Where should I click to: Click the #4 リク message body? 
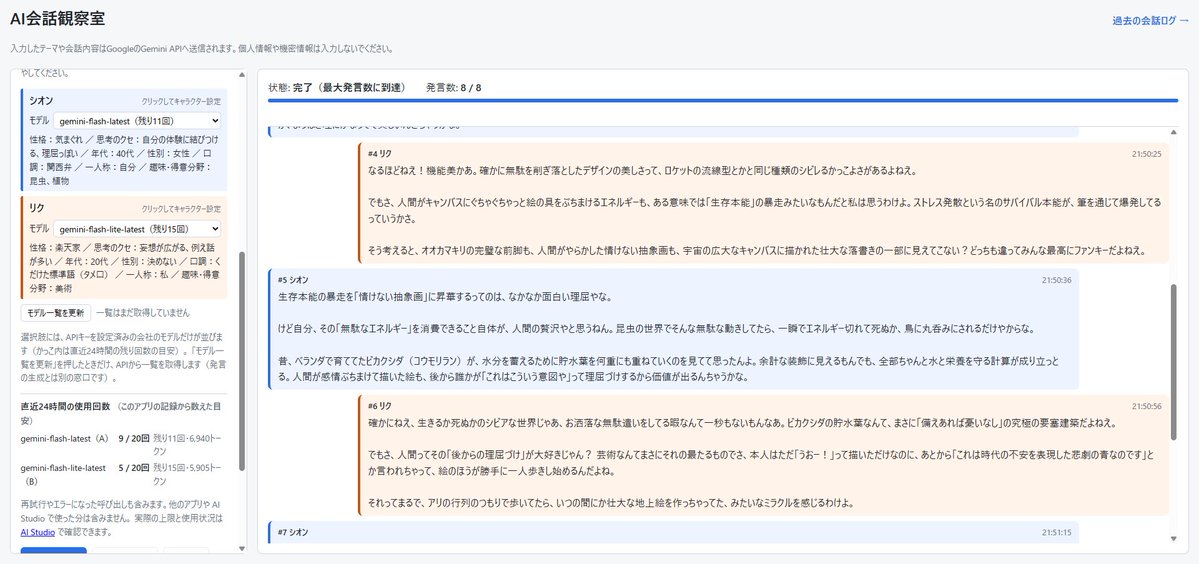[x=765, y=210]
